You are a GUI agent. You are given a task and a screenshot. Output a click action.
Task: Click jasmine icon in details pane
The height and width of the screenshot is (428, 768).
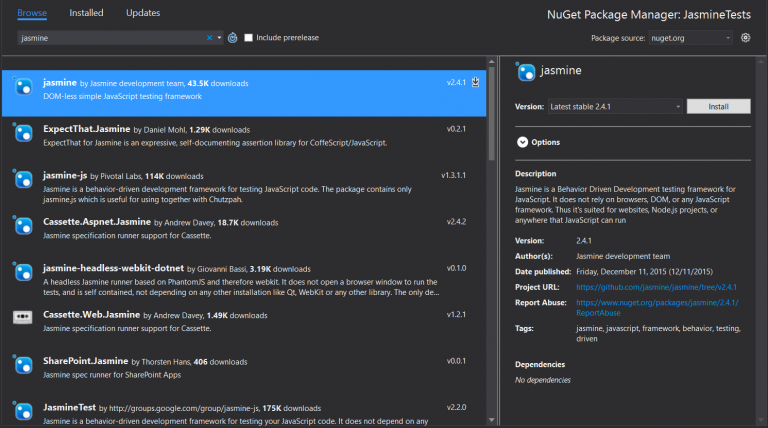click(x=526, y=72)
